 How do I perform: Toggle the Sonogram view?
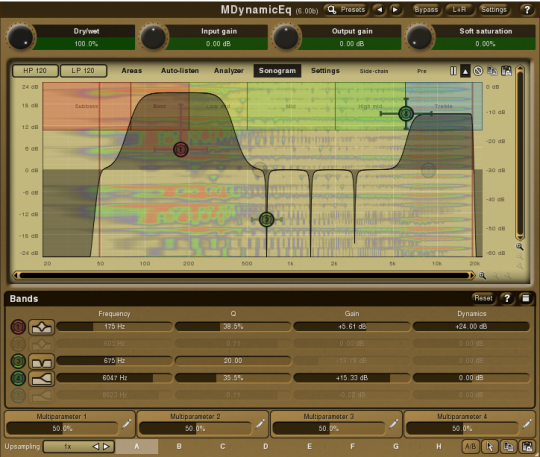pos(277,71)
